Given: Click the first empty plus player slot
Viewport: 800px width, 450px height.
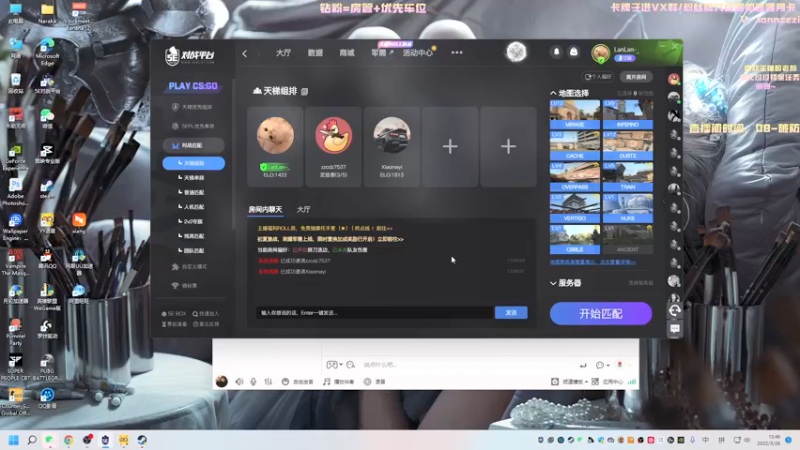Looking at the screenshot, I should 449,147.
